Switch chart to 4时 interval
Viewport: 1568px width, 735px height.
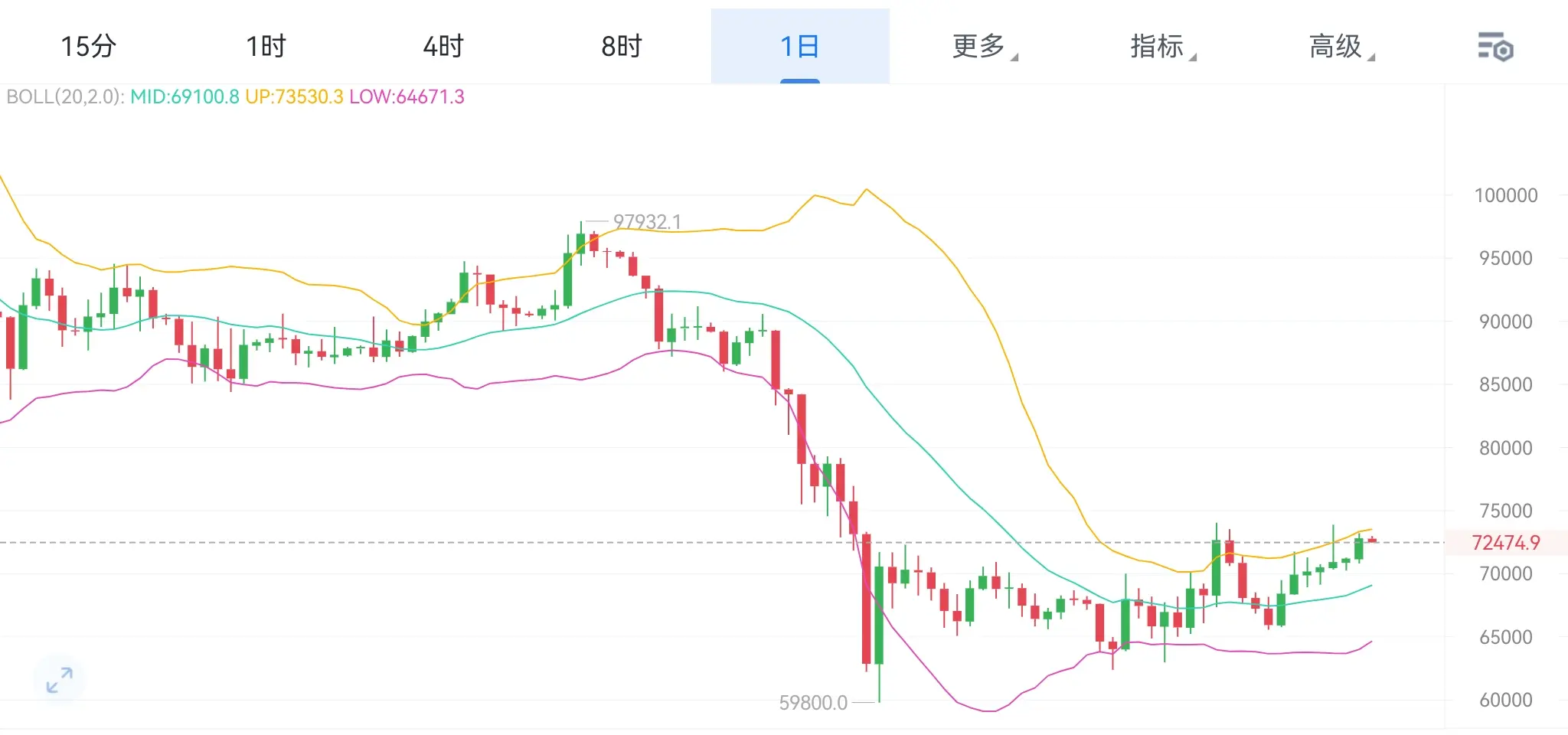tap(443, 47)
